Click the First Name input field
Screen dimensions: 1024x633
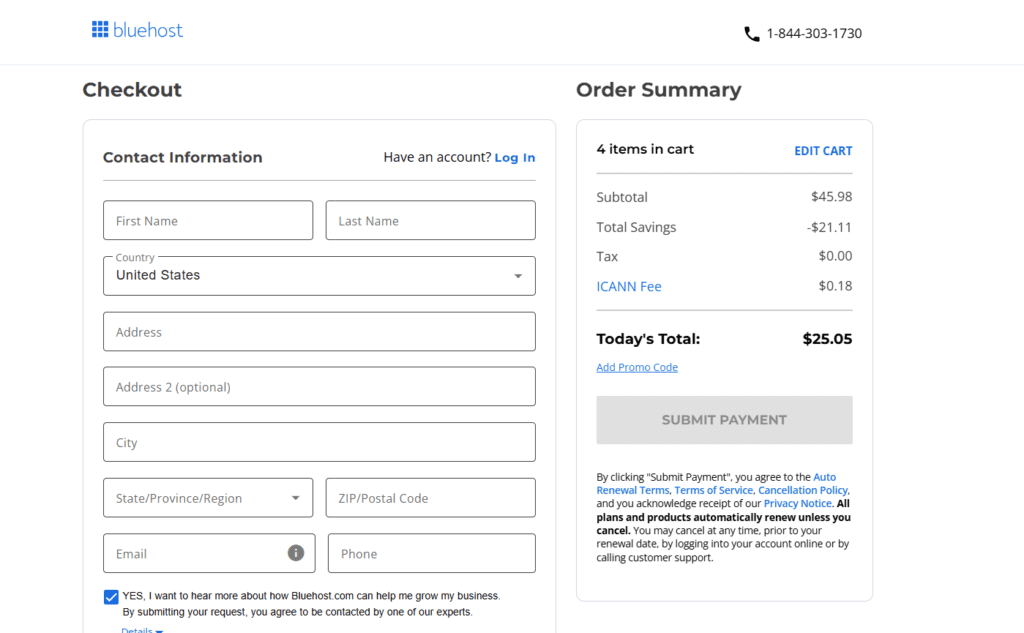[208, 220]
